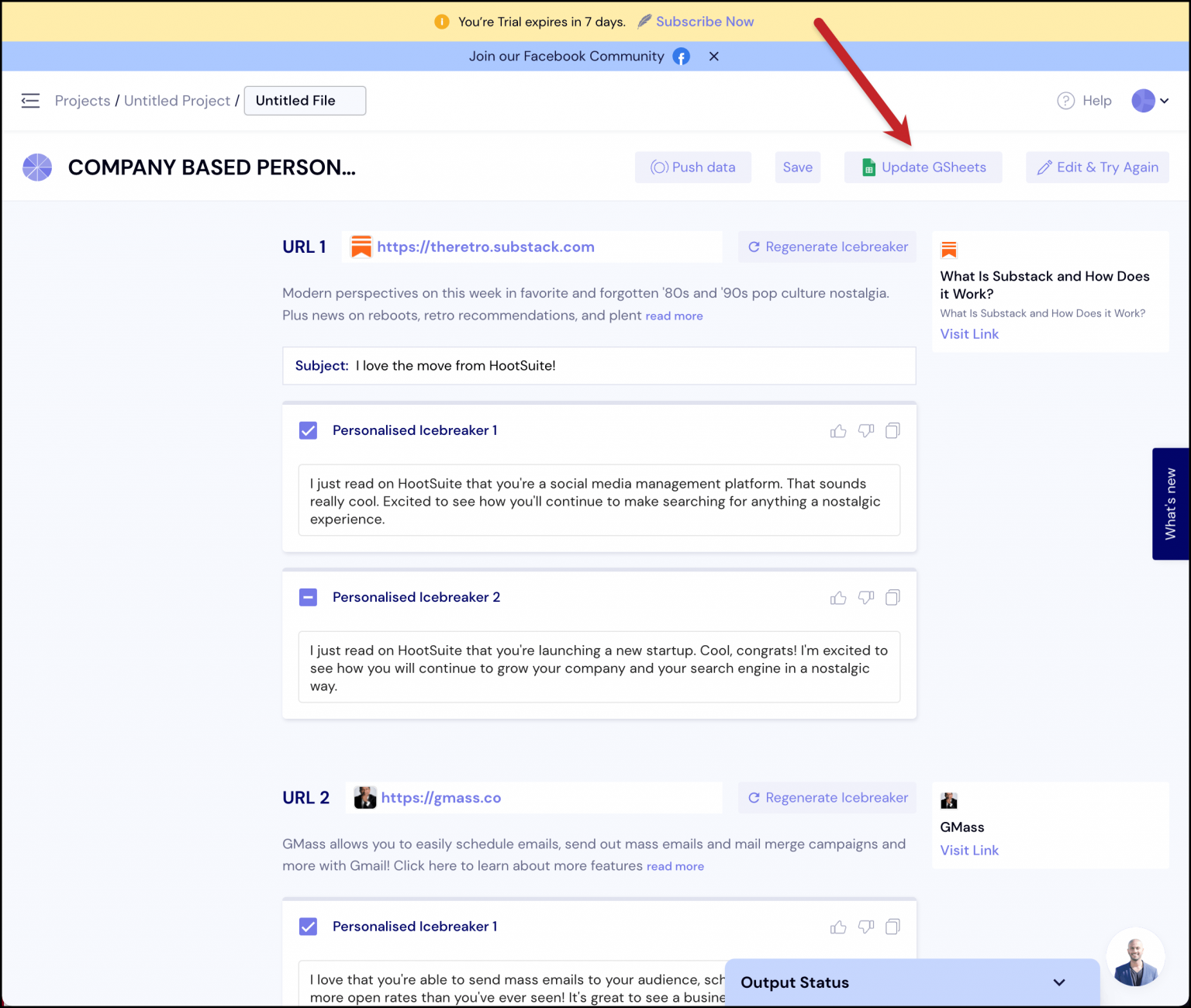The height and width of the screenshot is (1008, 1191).
Task: Check Personalised Icebreaker 1 under URL 2
Action: click(308, 927)
